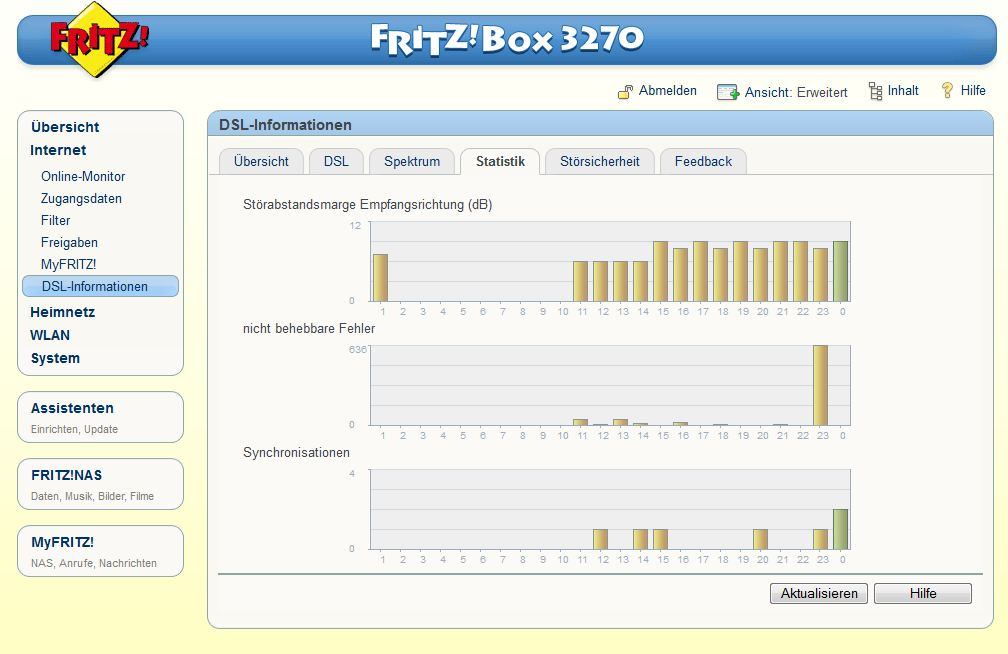This screenshot has height=654, width=1008.
Task: Click 'Daten, Musik, Bilder, Filme' subtitle
Action: pyautogui.click(x=93, y=496)
